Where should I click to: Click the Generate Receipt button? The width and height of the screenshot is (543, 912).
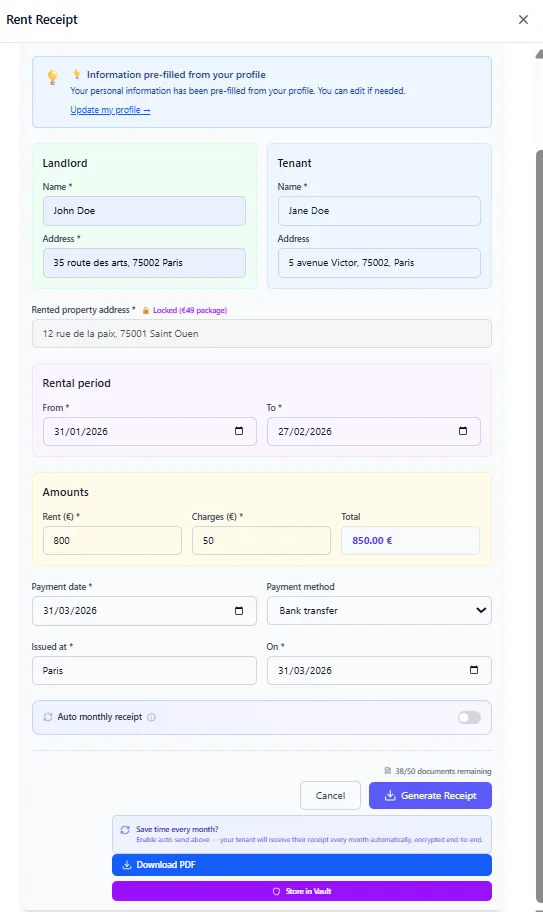tap(430, 796)
